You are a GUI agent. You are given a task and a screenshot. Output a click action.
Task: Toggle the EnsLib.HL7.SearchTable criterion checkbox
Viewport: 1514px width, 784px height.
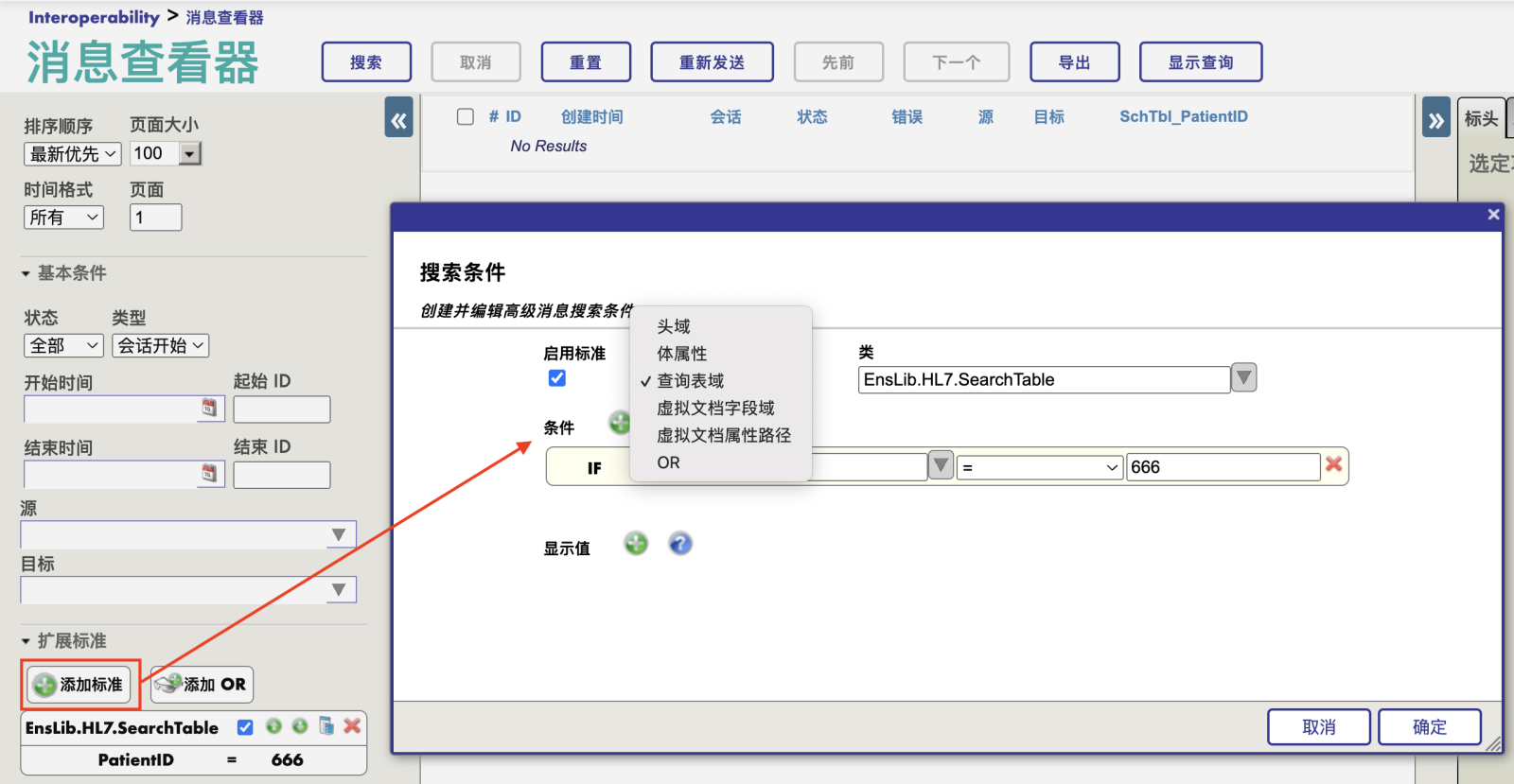(245, 727)
